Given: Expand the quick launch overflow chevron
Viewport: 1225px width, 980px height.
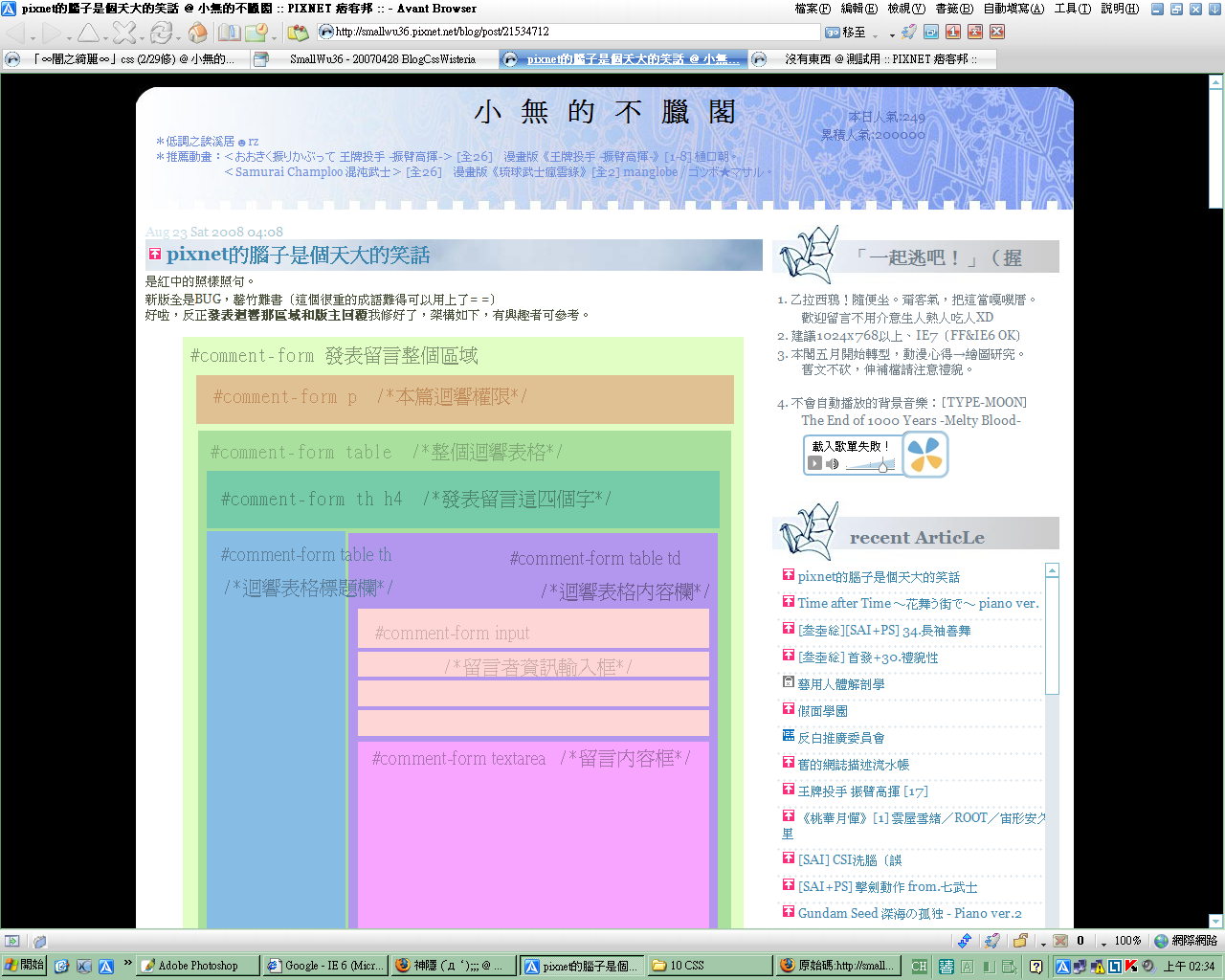Looking at the screenshot, I should (127, 963).
